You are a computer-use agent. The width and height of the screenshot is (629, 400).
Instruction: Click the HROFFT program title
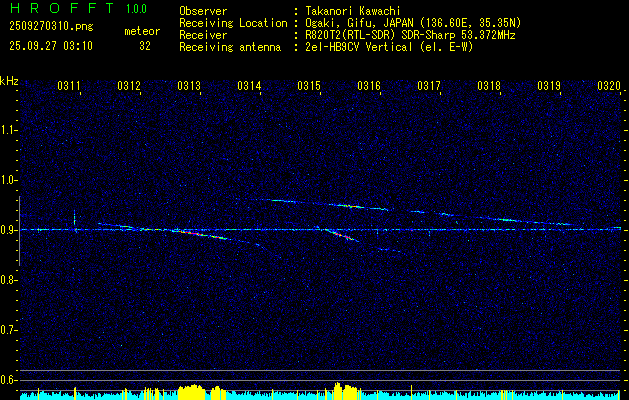click(62, 8)
